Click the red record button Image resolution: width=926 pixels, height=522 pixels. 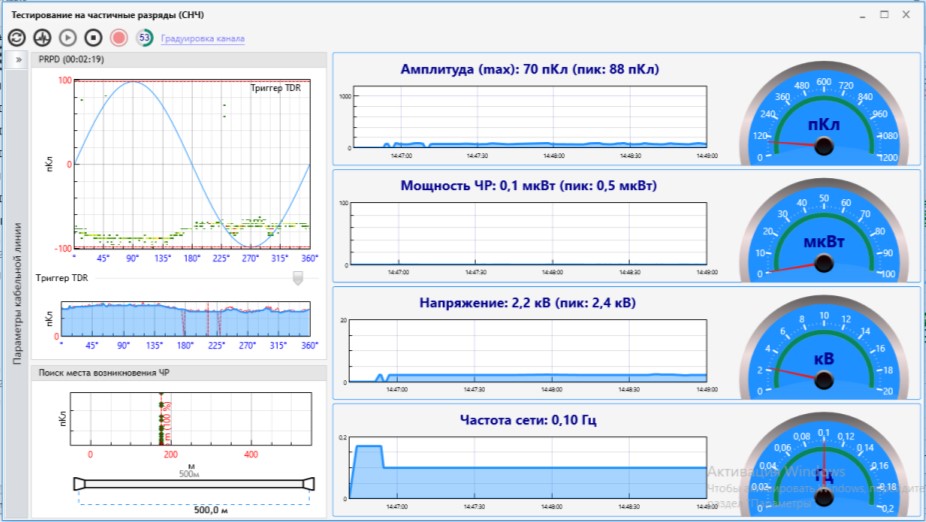point(119,38)
